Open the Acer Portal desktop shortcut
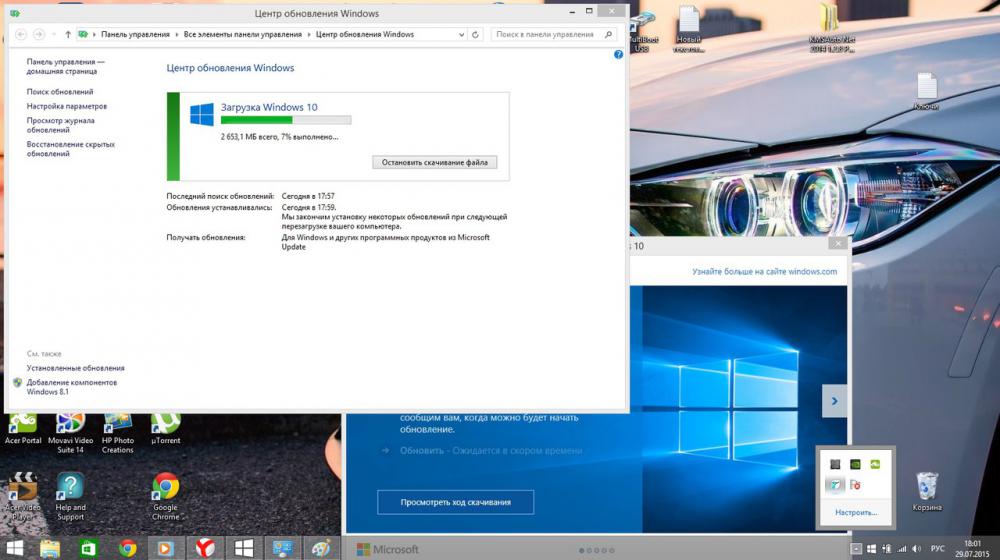The image size is (1000, 560). click(23, 429)
